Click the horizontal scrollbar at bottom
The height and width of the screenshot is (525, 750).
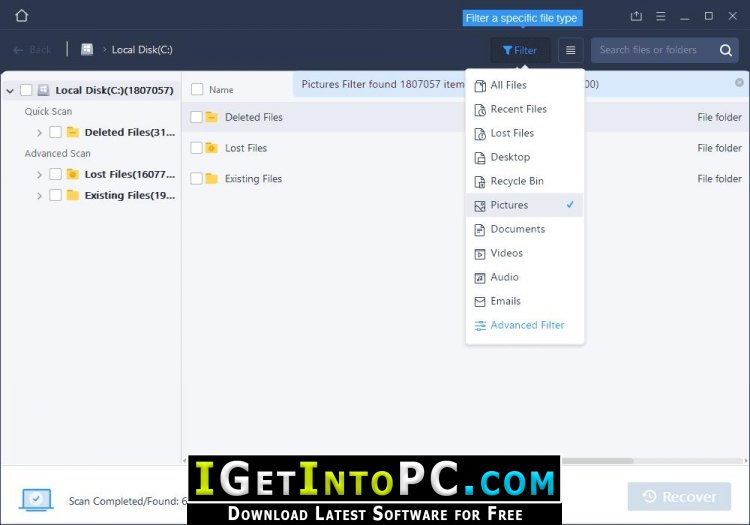pyautogui.click(x=598, y=461)
